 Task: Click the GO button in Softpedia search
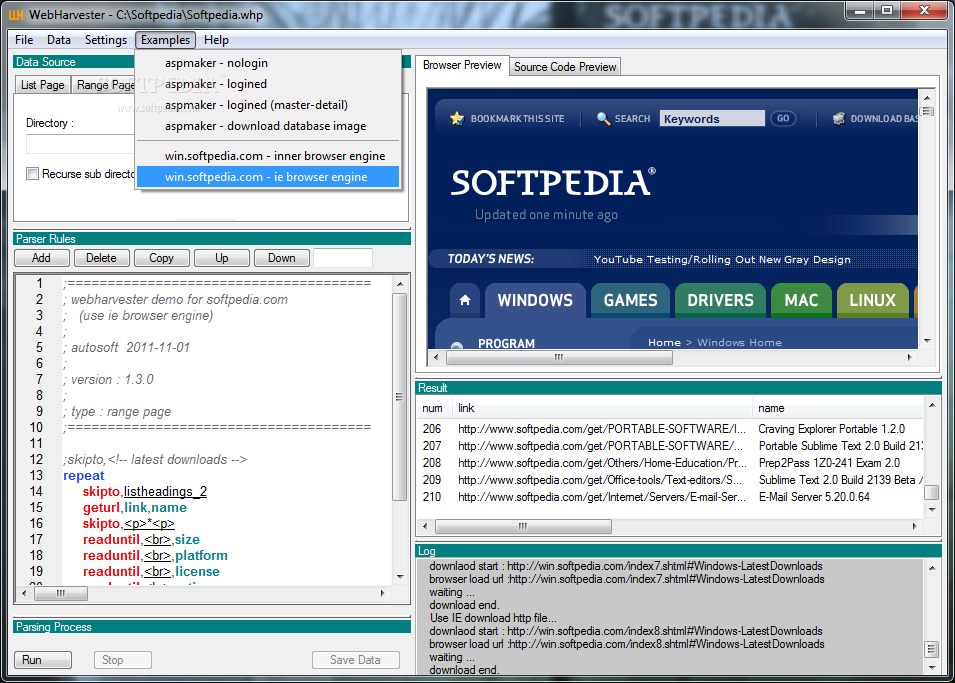(x=783, y=118)
